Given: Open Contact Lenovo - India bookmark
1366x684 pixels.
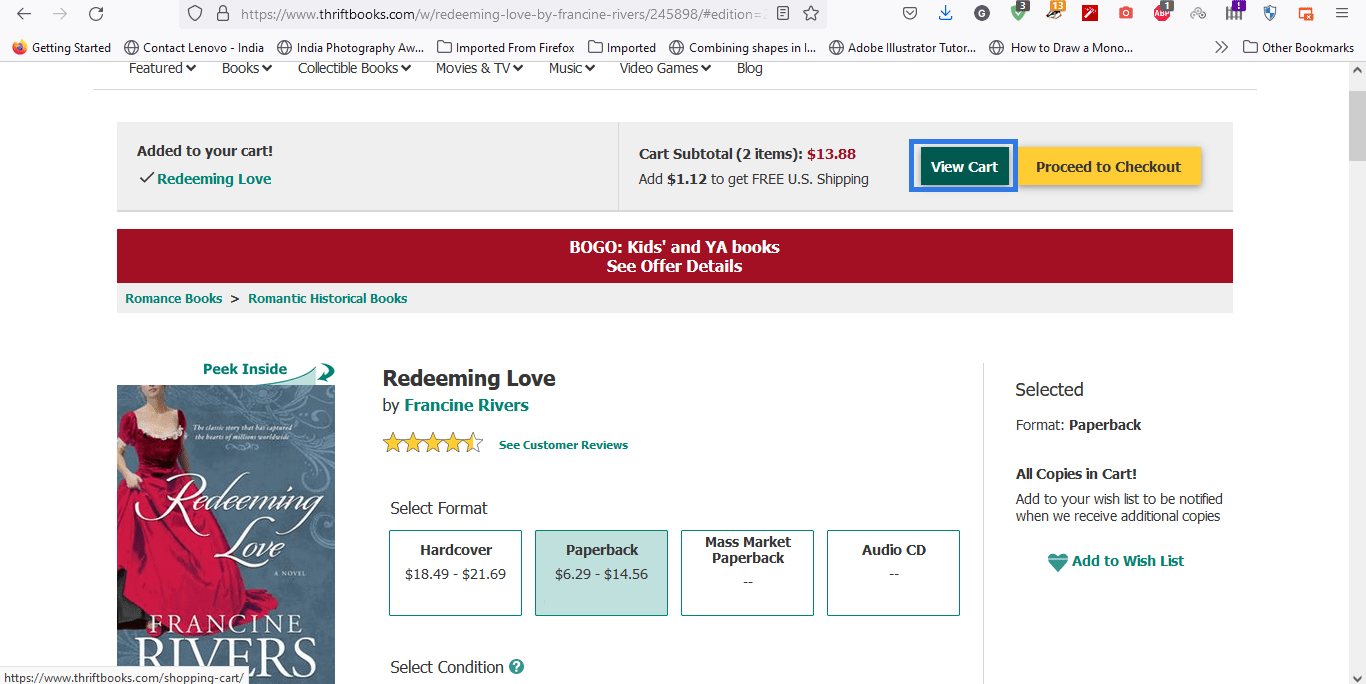Looking at the screenshot, I should pyautogui.click(x=194, y=47).
